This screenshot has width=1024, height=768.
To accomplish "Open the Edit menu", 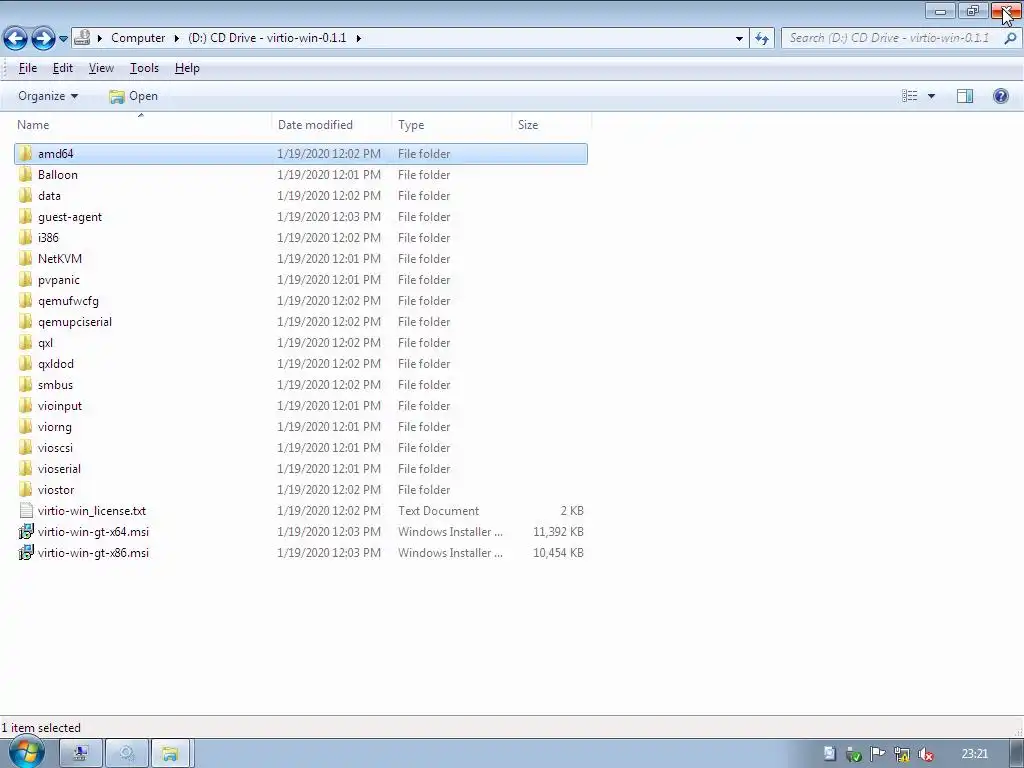I will click(x=63, y=68).
